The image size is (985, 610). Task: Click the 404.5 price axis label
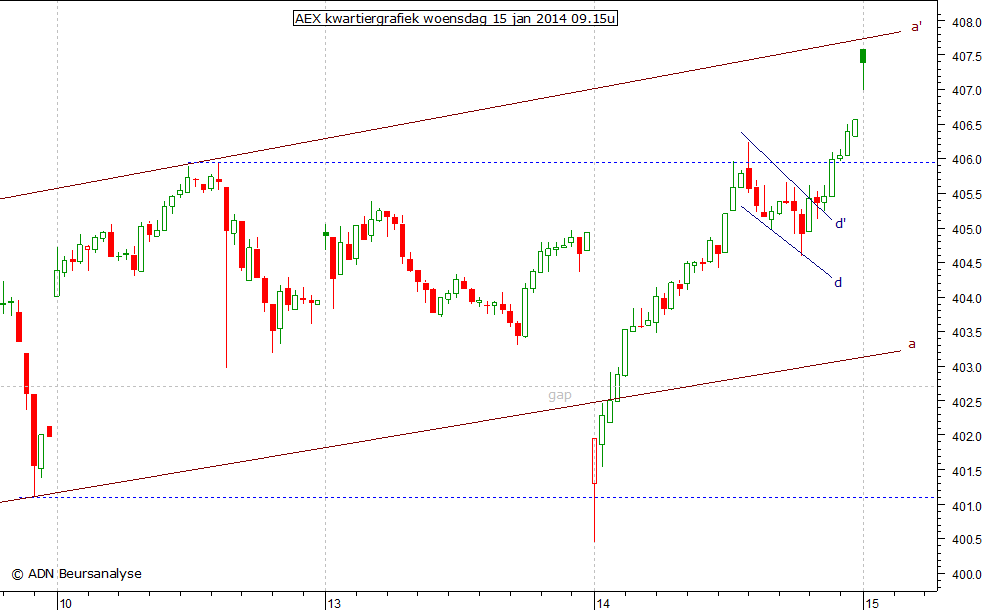point(966,264)
